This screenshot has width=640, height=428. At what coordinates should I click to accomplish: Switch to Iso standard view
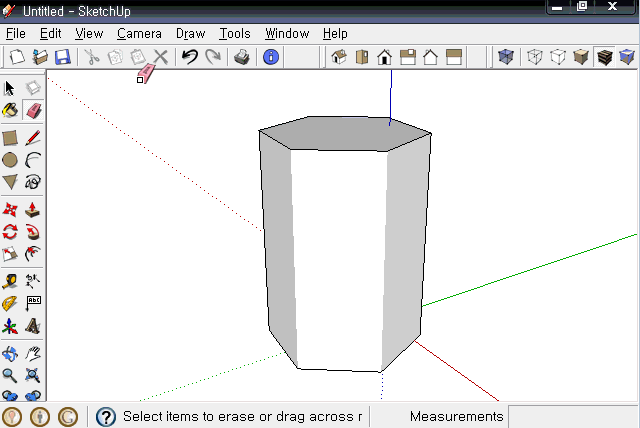click(x=339, y=57)
